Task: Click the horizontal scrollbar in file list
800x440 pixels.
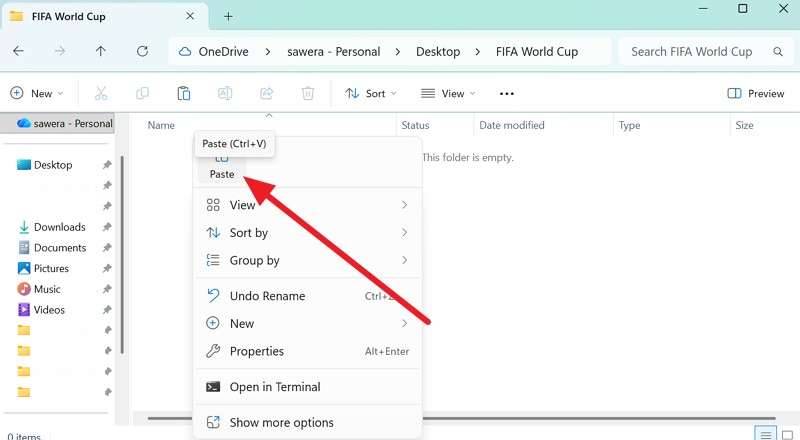Action: coord(462,419)
